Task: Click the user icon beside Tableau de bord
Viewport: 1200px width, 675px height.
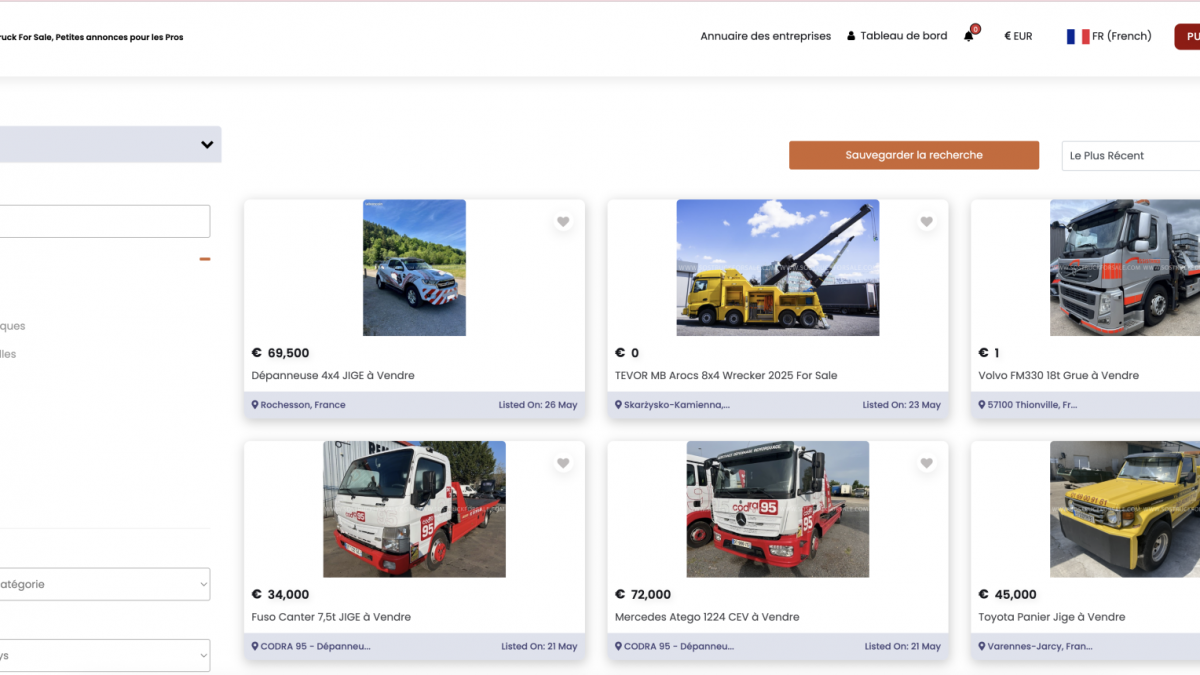Action: pyautogui.click(x=851, y=36)
